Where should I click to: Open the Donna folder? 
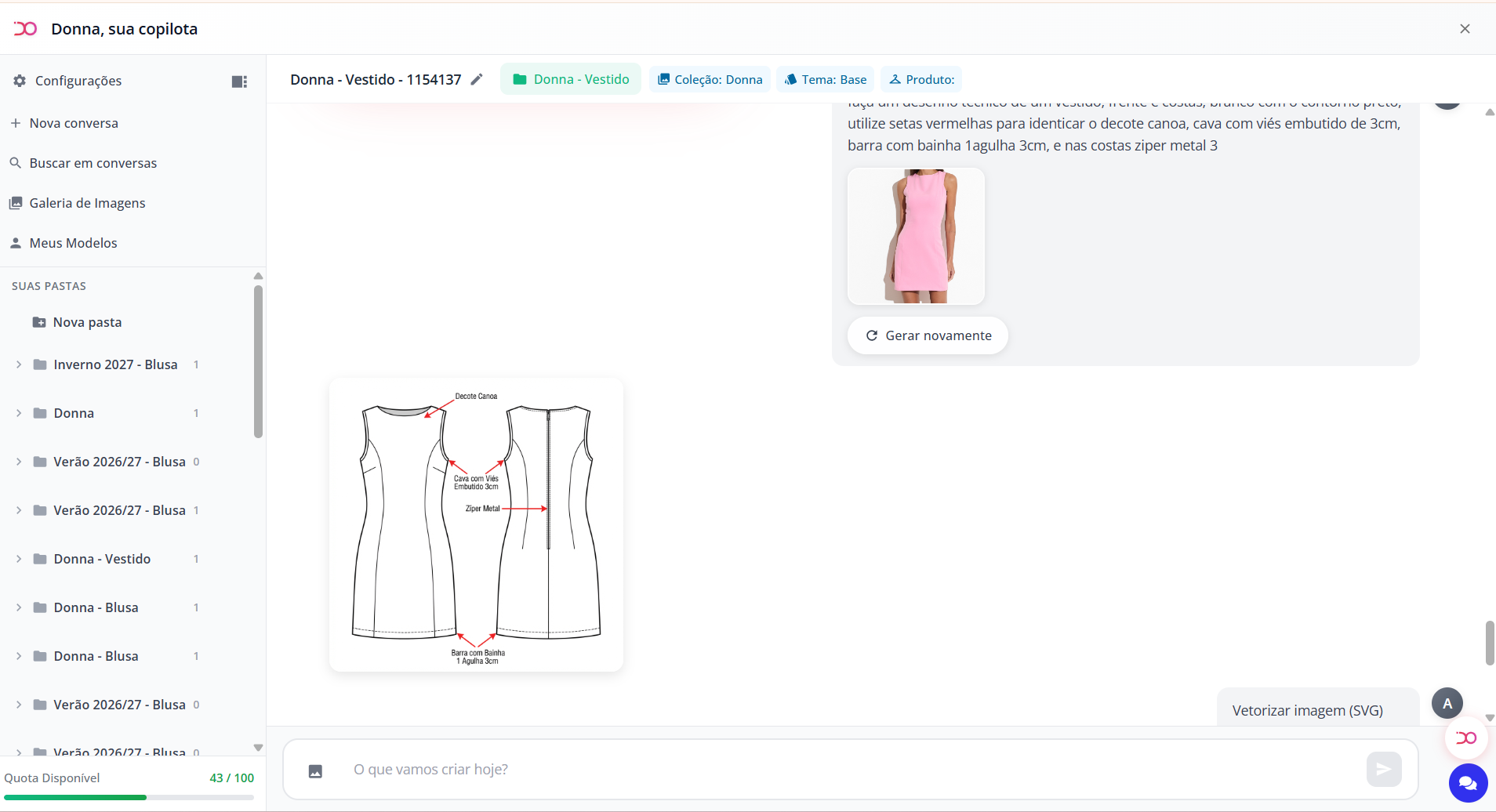74,413
